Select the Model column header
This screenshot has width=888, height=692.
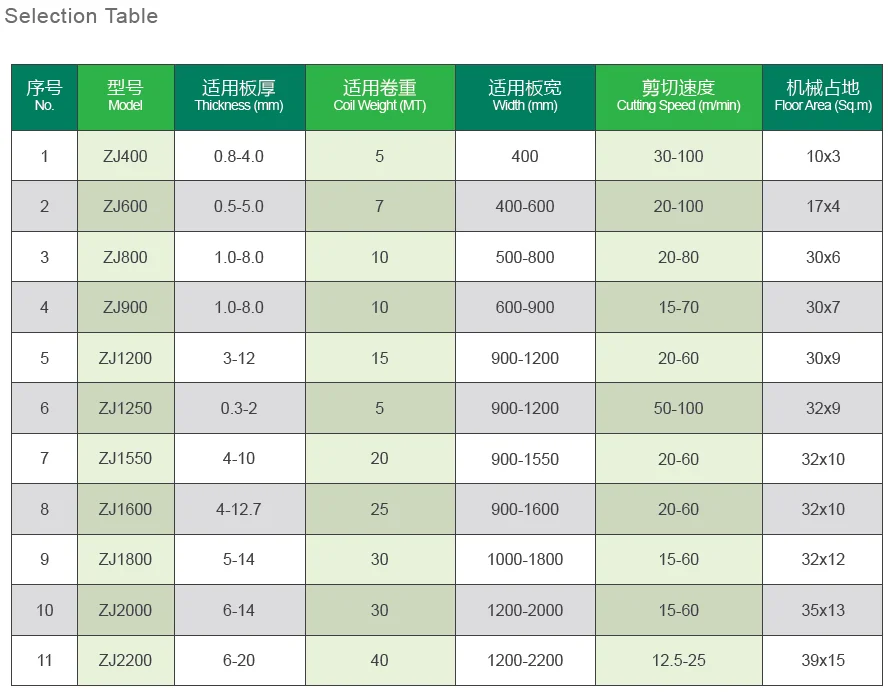(125, 96)
